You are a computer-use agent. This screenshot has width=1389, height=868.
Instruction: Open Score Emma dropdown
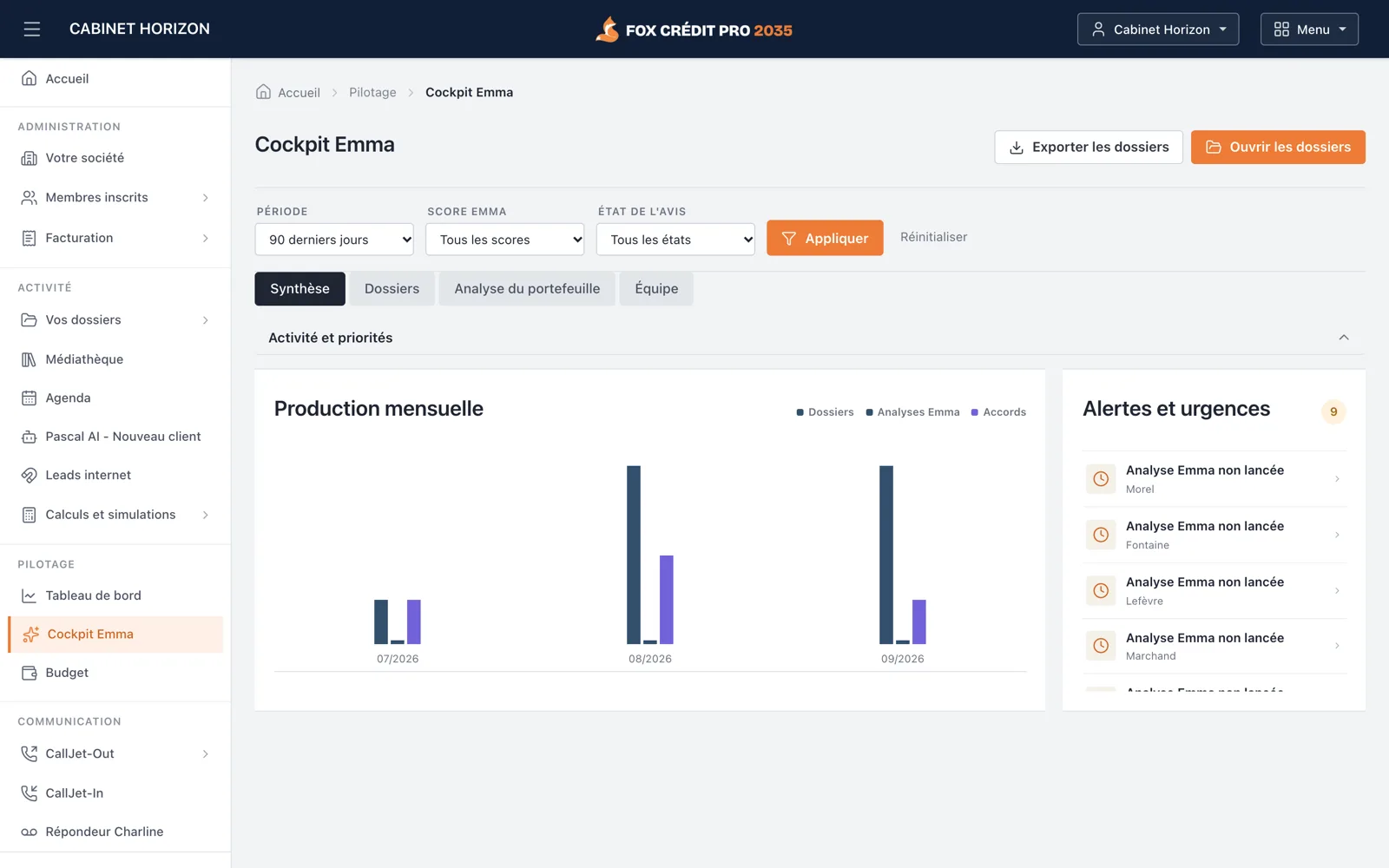pos(505,240)
